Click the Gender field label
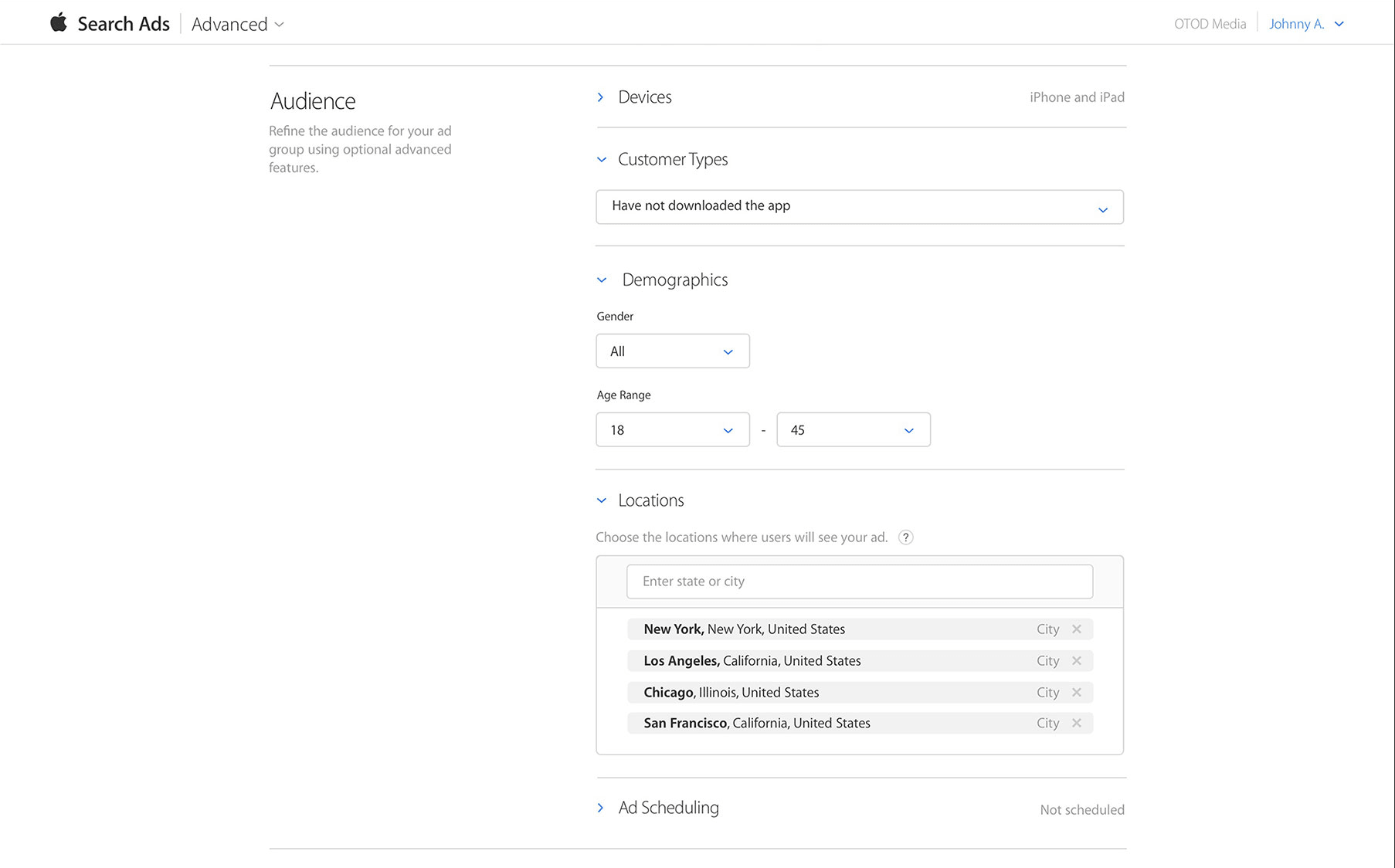The width and height of the screenshot is (1395, 868). point(615,317)
